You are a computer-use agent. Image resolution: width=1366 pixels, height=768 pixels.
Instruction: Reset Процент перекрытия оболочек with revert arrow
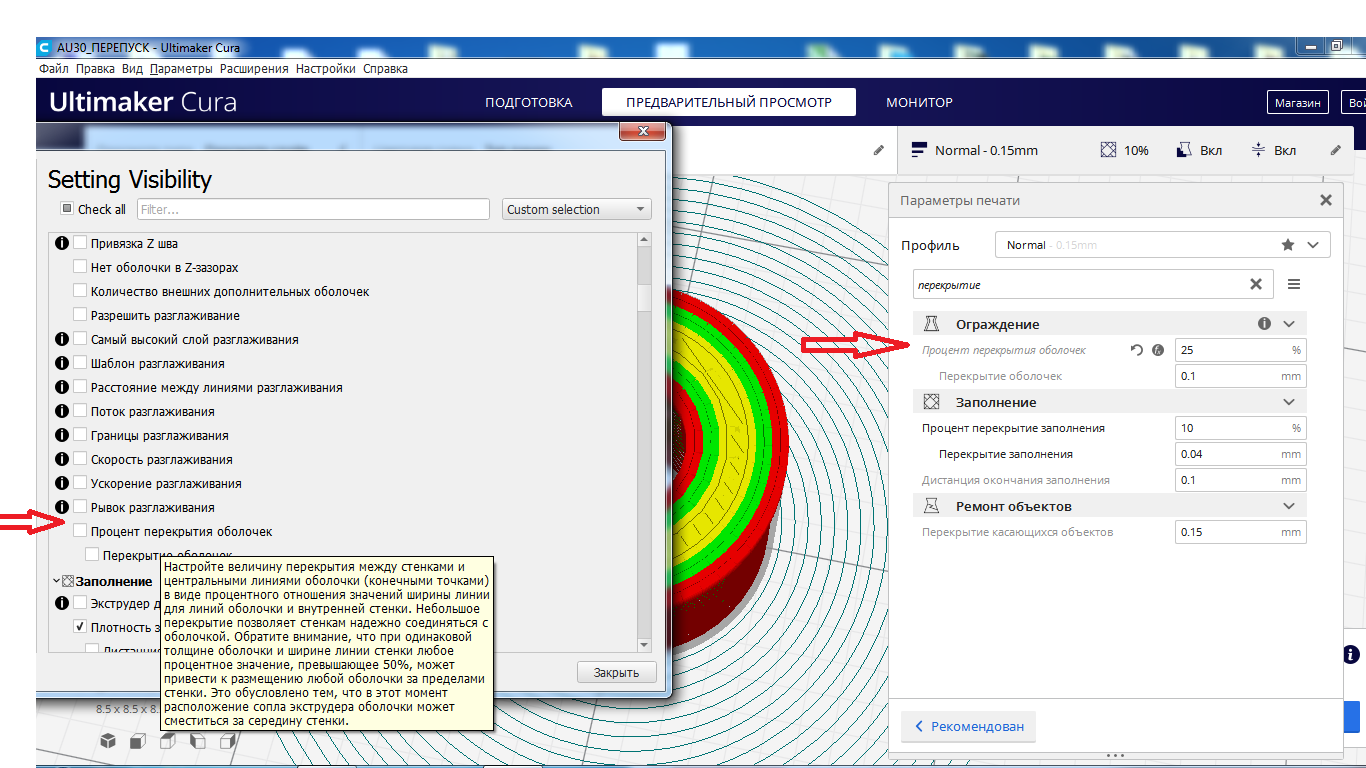pos(1137,350)
